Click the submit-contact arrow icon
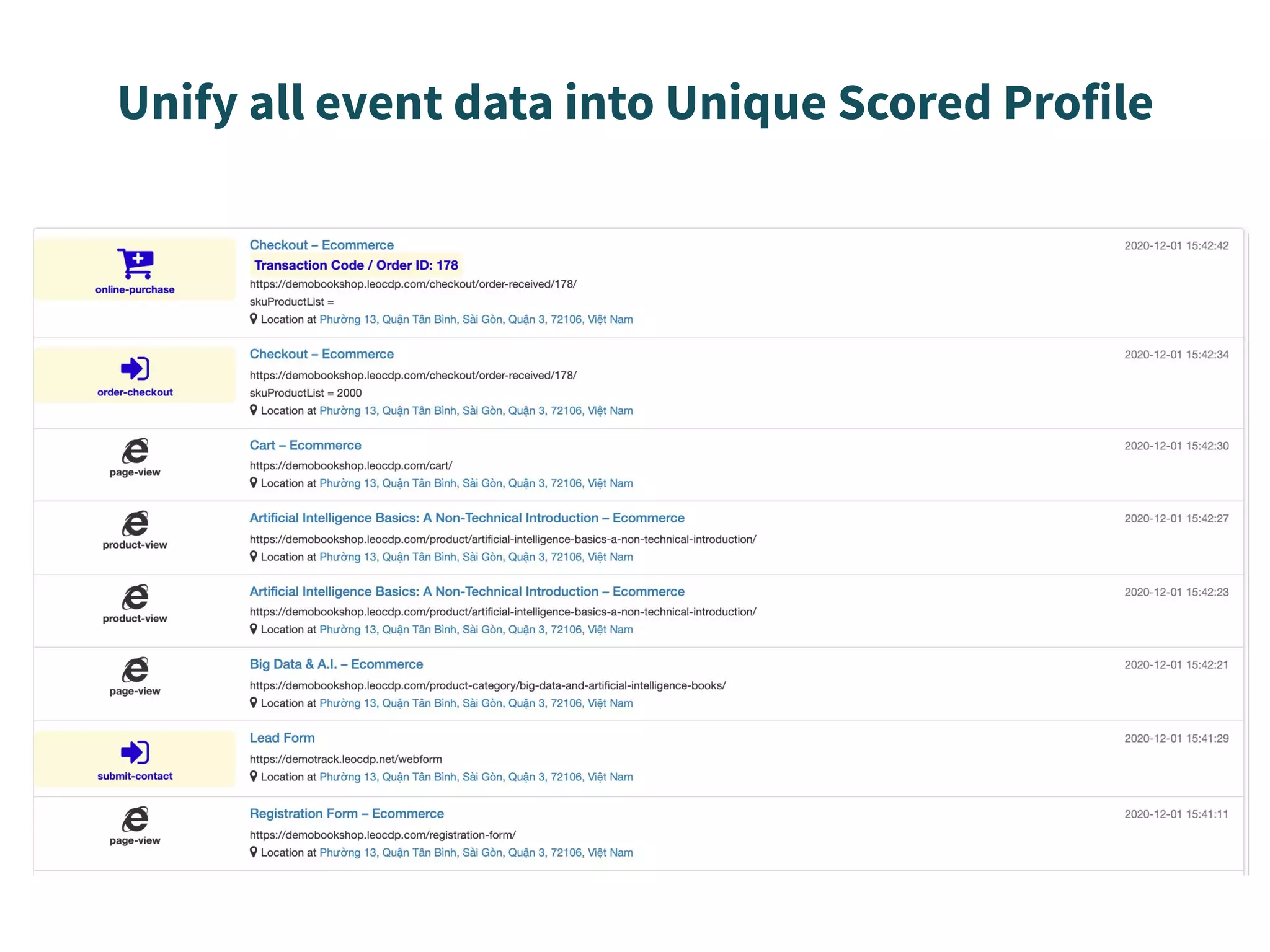 point(135,752)
